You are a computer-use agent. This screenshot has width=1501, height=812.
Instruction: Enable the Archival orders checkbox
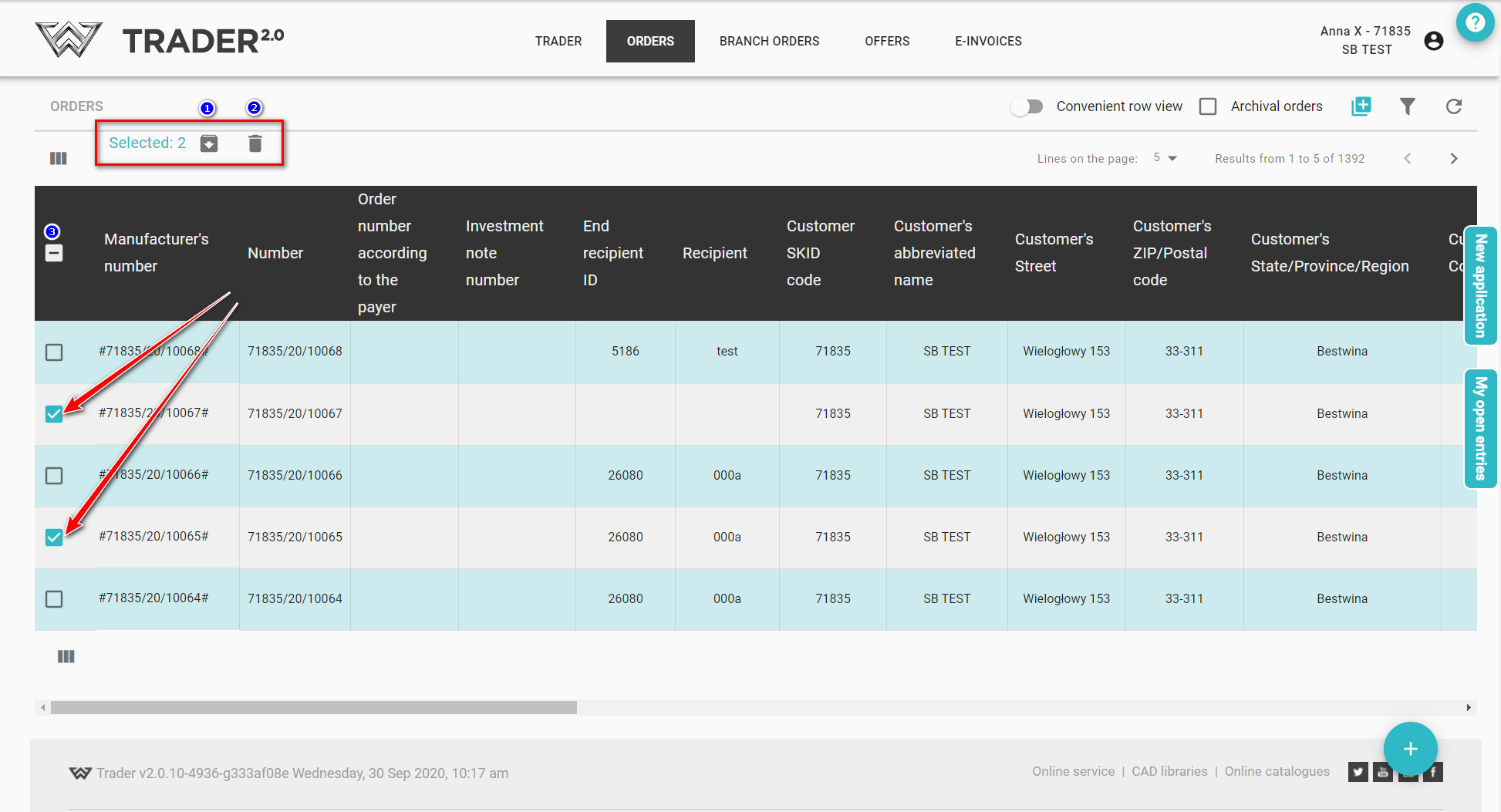(x=1208, y=106)
